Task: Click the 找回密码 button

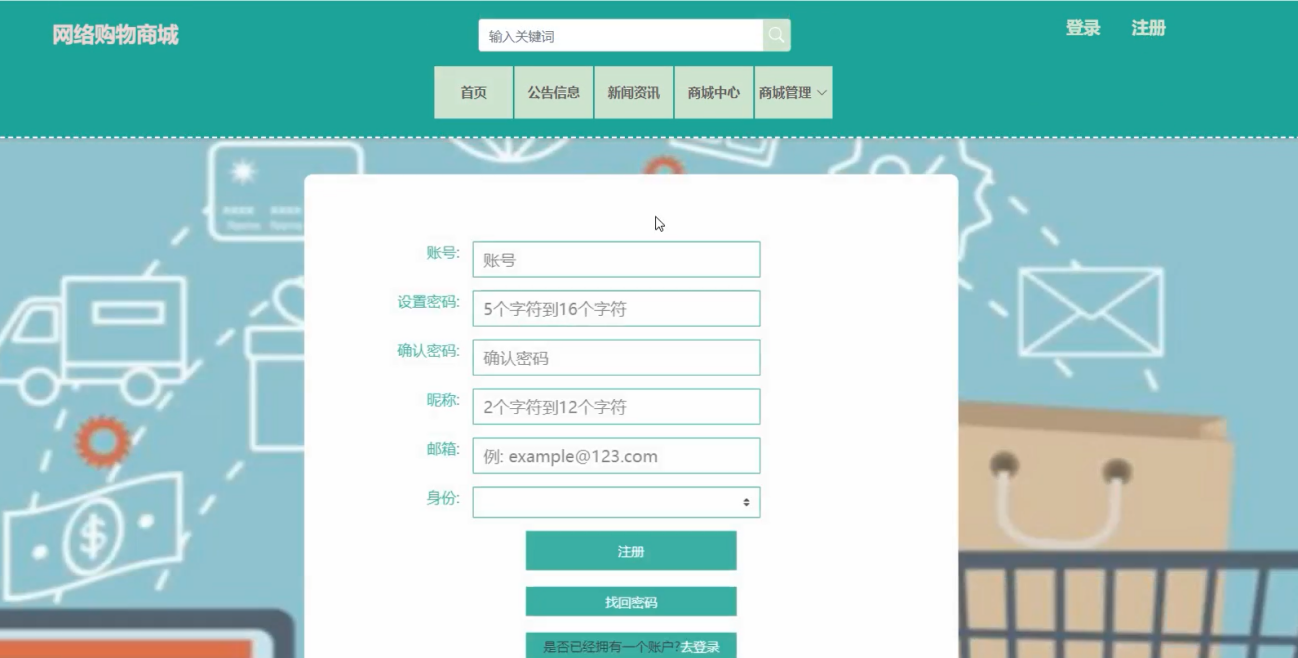Action: tap(631, 602)
